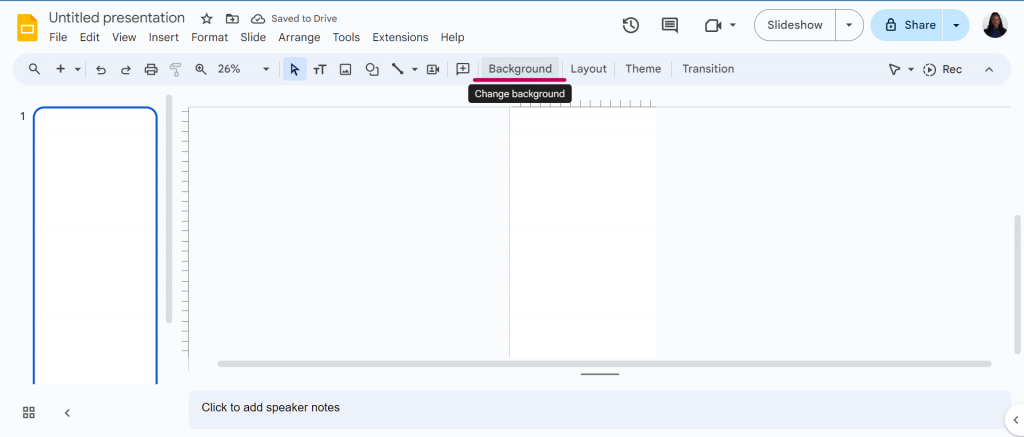The height and width of the screenshot is (437, 1024).
Task: Select the Text box tool
Action: click(x=319, y=69)
